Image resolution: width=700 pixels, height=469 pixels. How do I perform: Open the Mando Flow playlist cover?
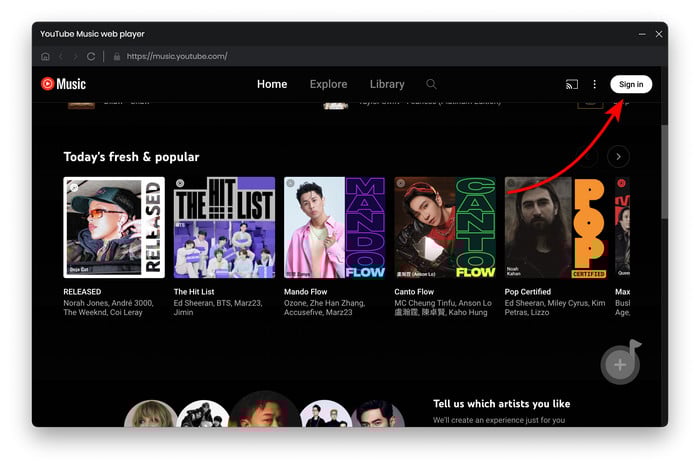coord(334,228)
